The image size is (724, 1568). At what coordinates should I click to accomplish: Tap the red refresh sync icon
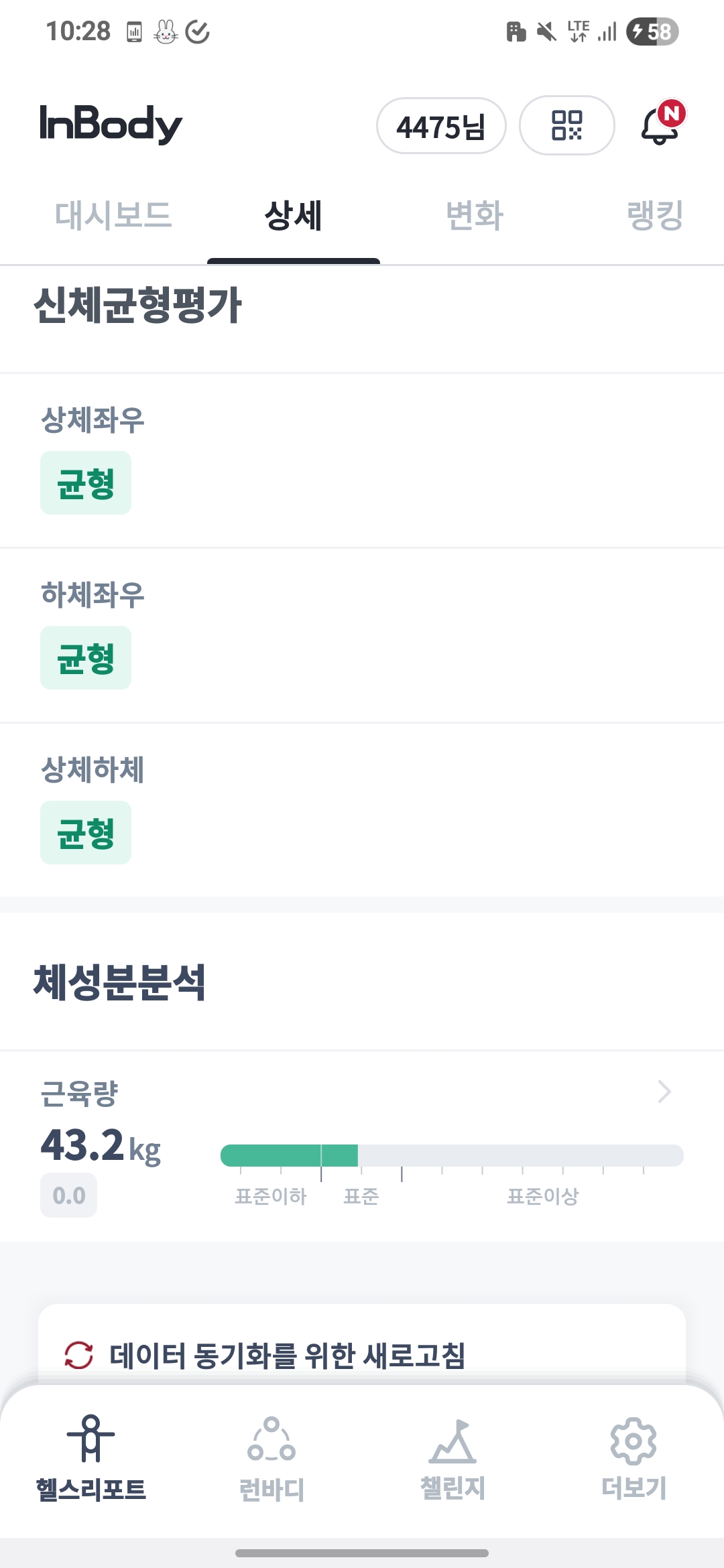(x=78, y=1356)
